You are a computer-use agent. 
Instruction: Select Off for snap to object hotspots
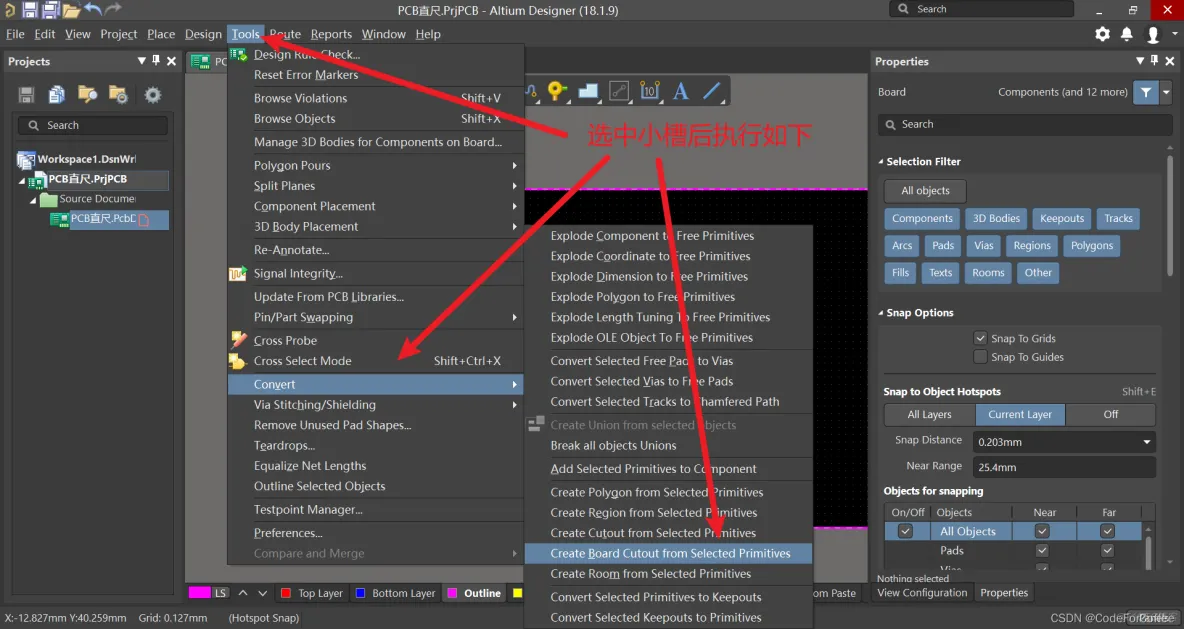[1111, 415]
